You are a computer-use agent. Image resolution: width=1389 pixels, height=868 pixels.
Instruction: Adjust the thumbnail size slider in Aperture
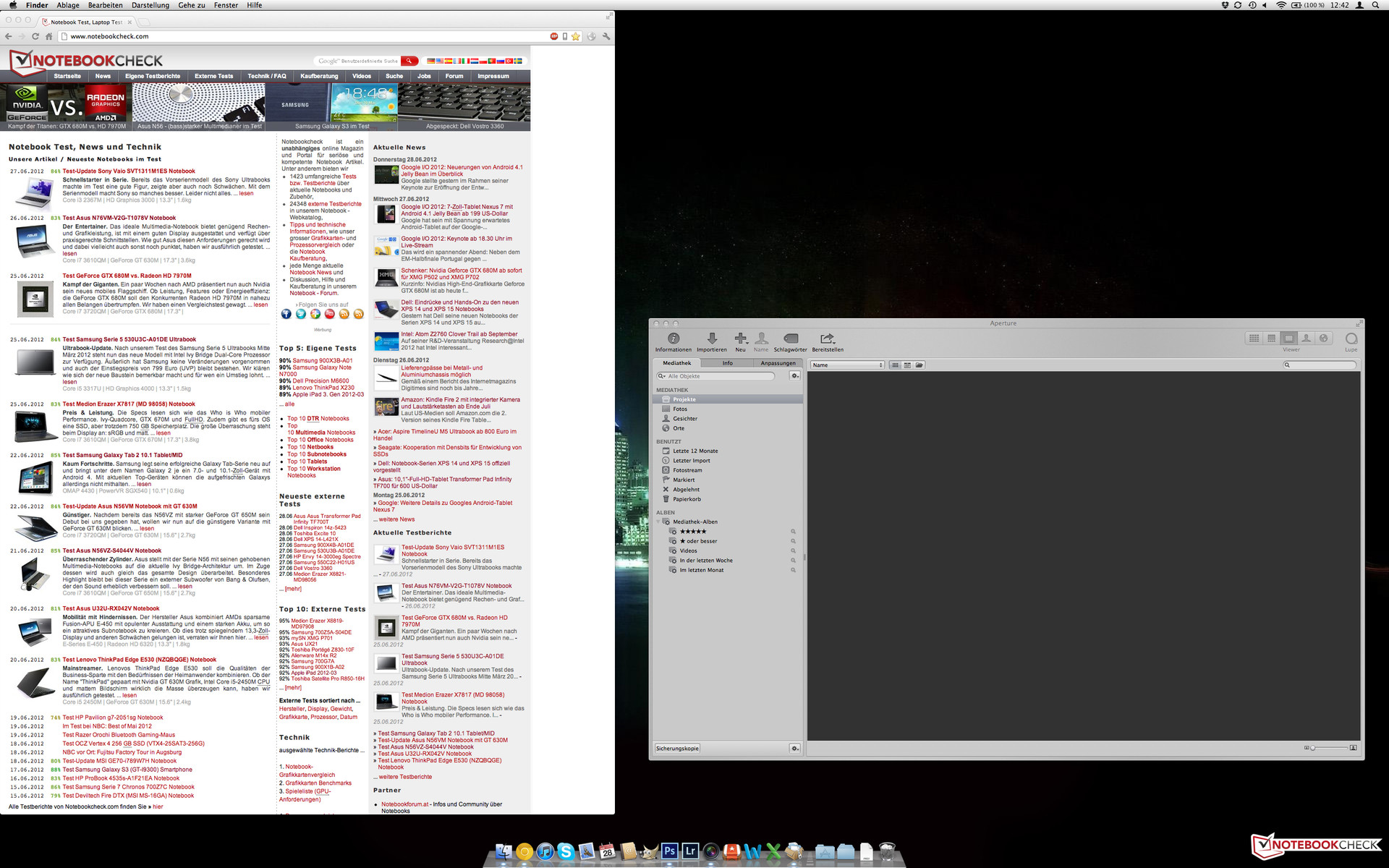click(x=1329, y=748)
